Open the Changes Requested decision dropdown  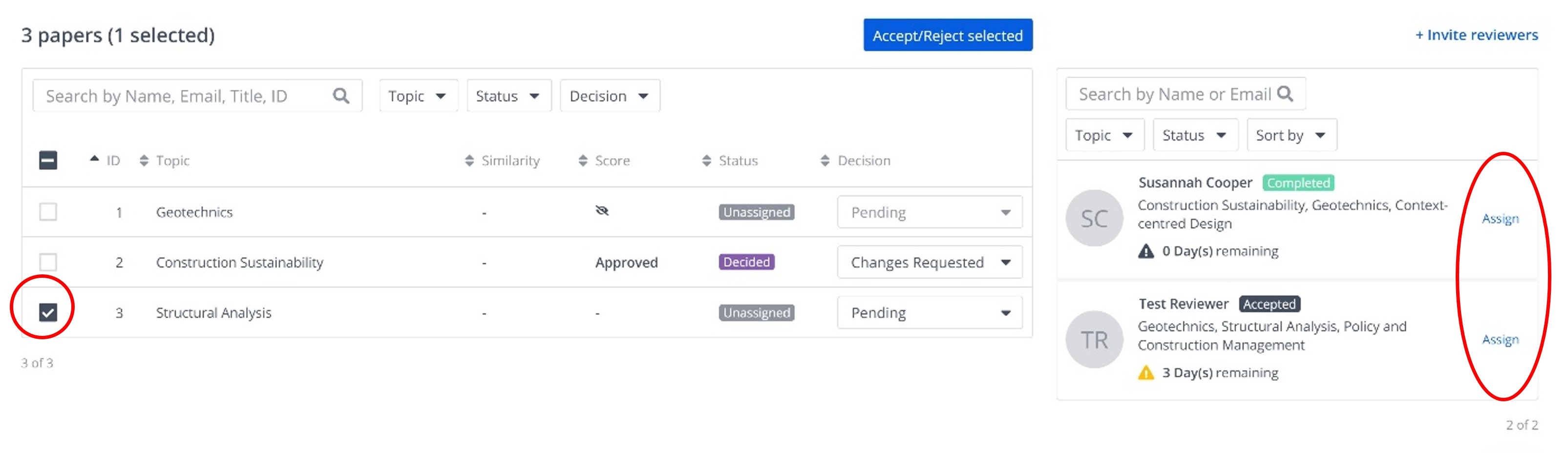(930, 262)
